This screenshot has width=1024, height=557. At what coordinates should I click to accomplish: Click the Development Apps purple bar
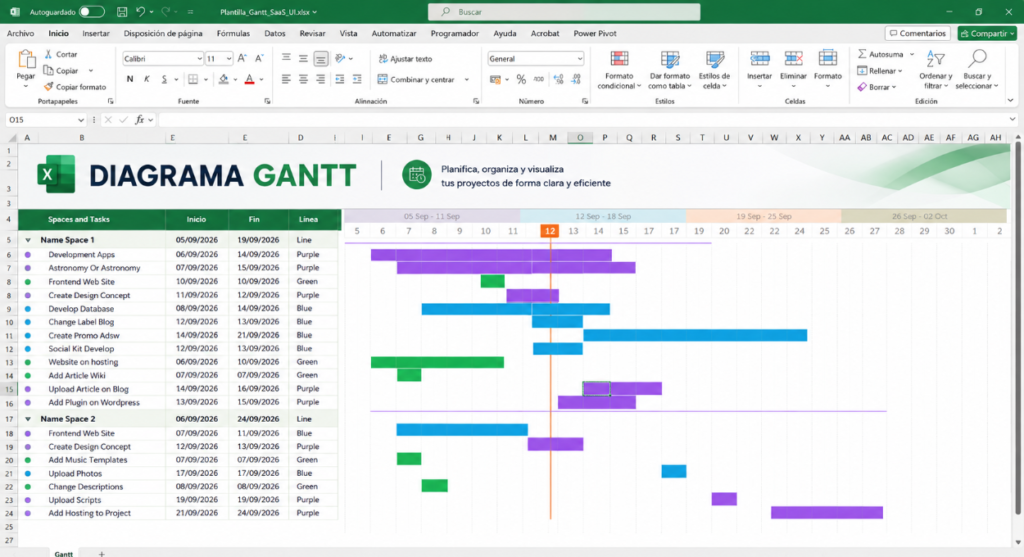(x=491, y=255)
